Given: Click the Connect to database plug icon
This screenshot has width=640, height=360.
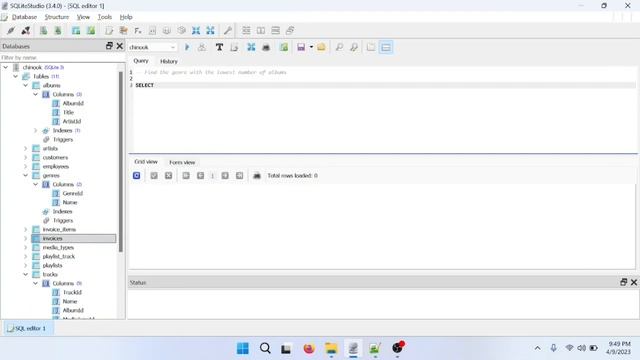Looking at the screenshot, I should click(x=11, y=31).
